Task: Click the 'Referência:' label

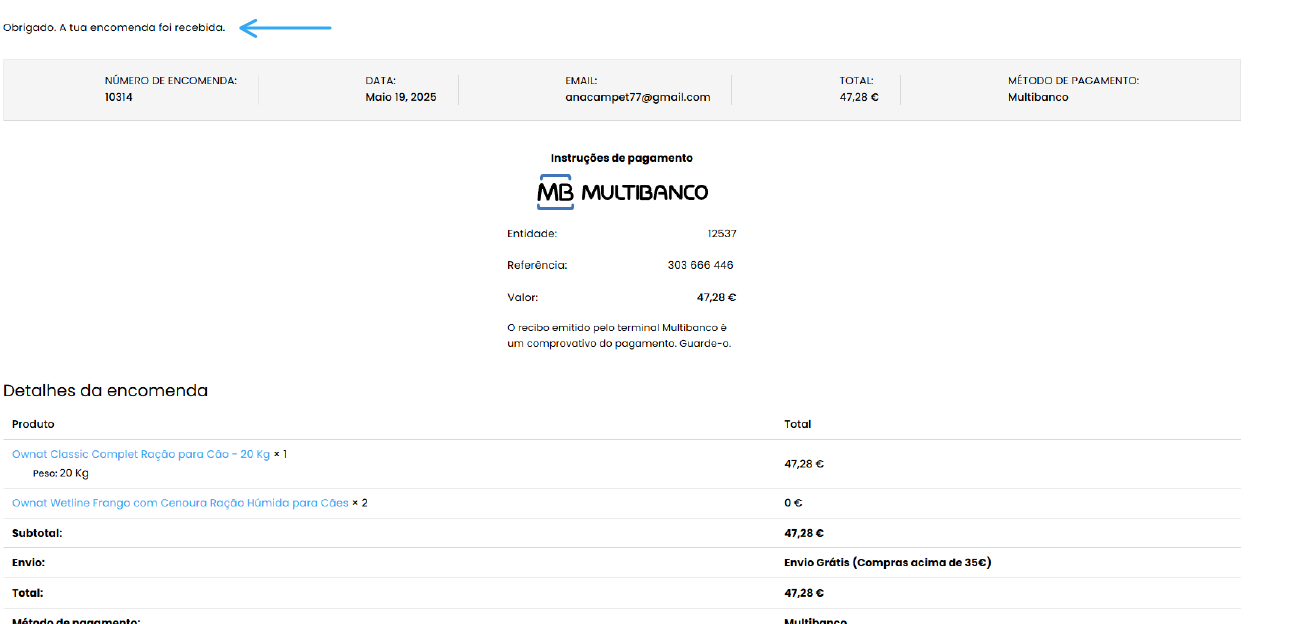Action: (537, 266)
